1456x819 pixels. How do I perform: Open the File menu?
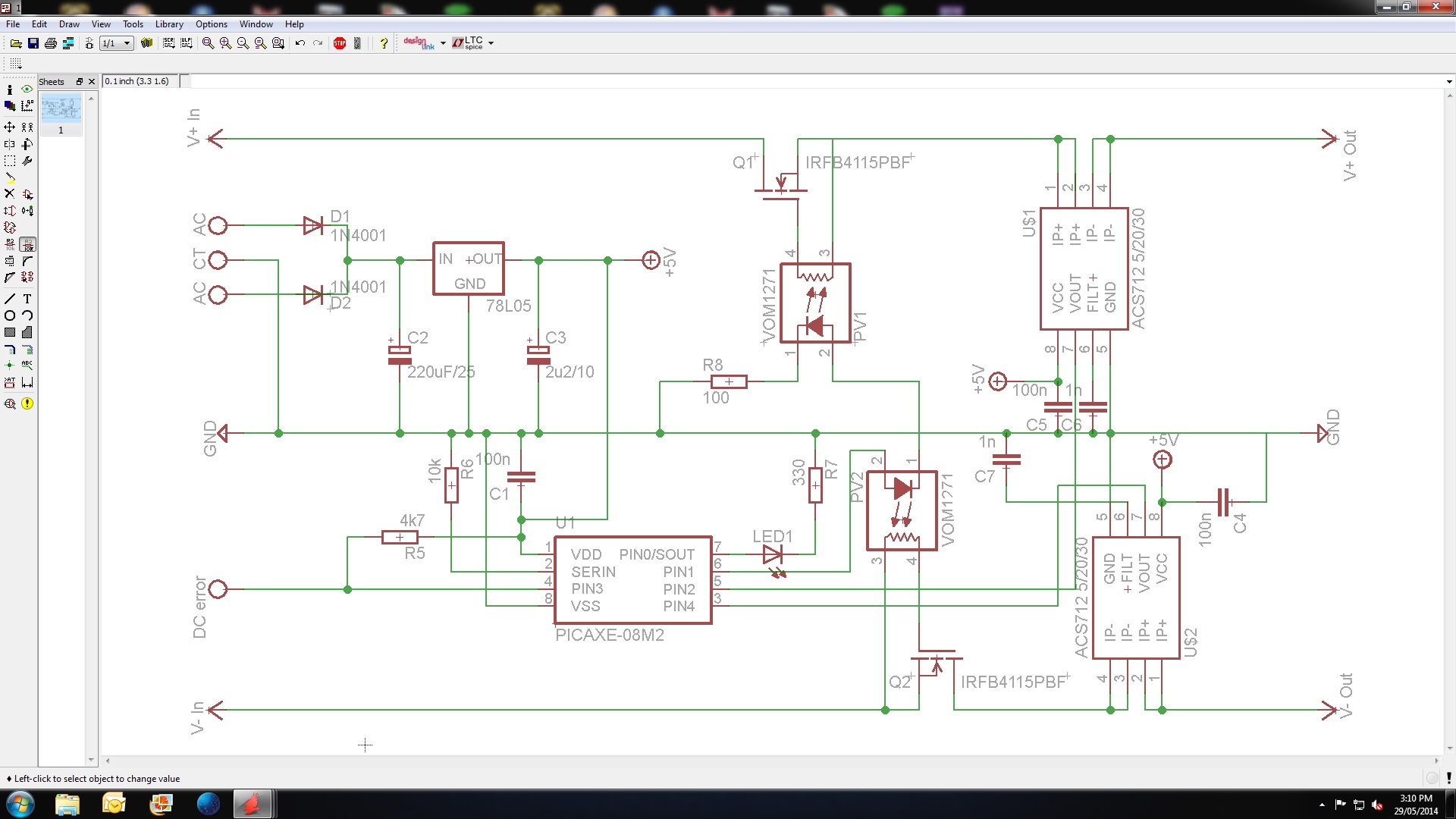[x=13, y=24]
